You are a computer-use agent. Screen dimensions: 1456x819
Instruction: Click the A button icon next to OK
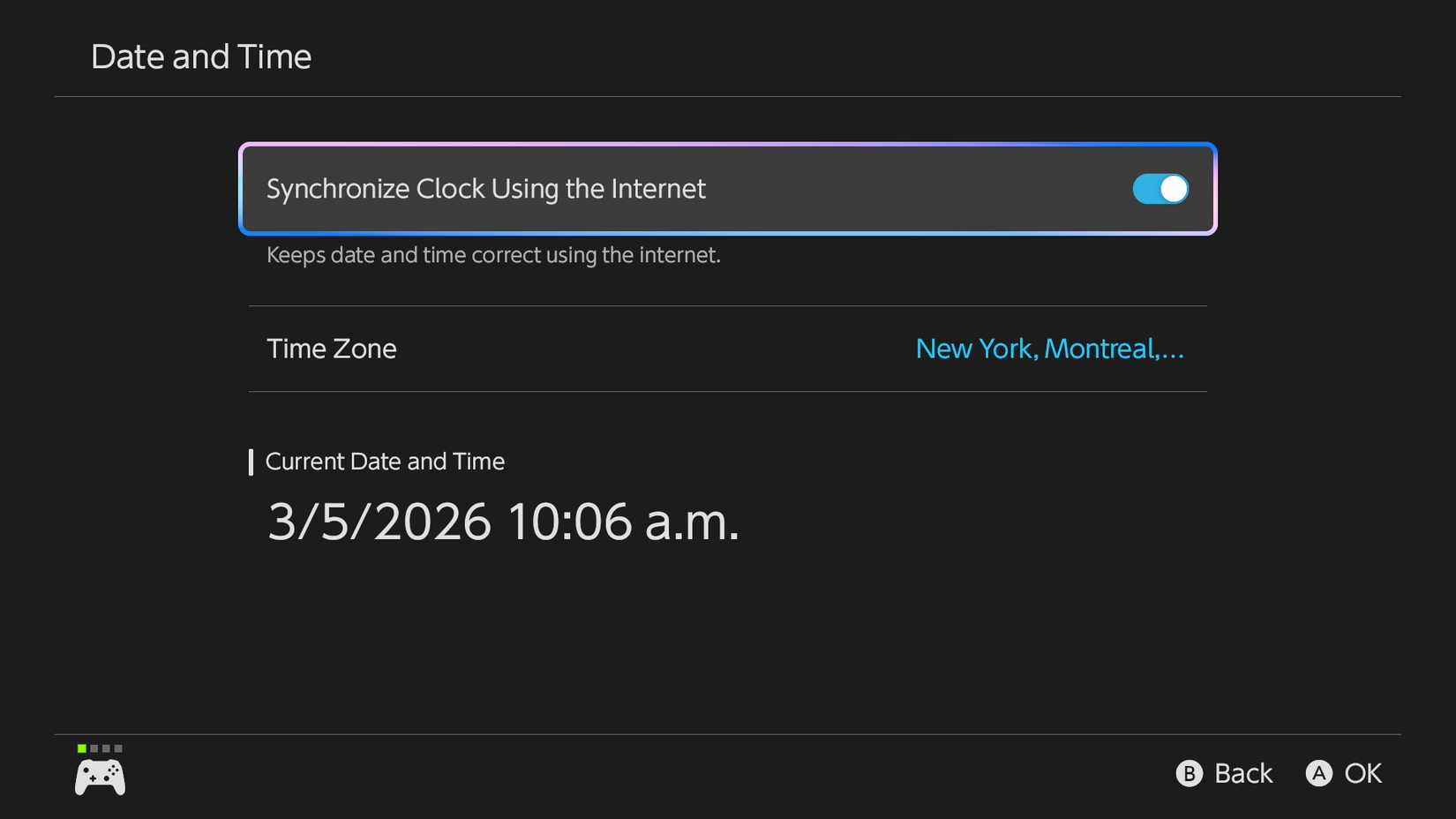tap(1319, 773)
